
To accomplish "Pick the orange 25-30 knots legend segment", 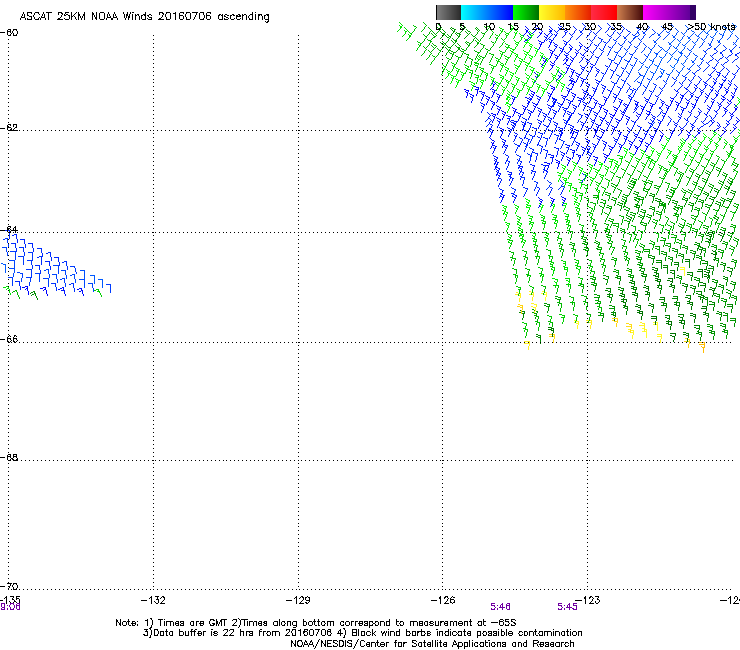I will coord(578,12).
